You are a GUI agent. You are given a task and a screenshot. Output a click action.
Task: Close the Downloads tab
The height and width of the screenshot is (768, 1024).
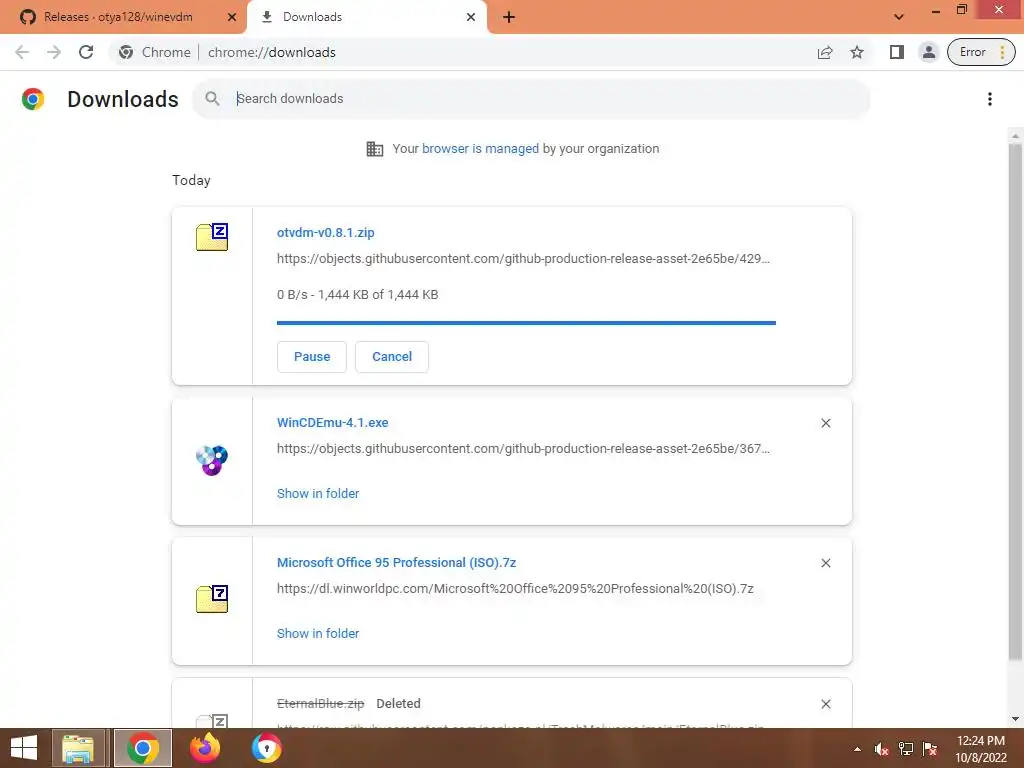471,17
